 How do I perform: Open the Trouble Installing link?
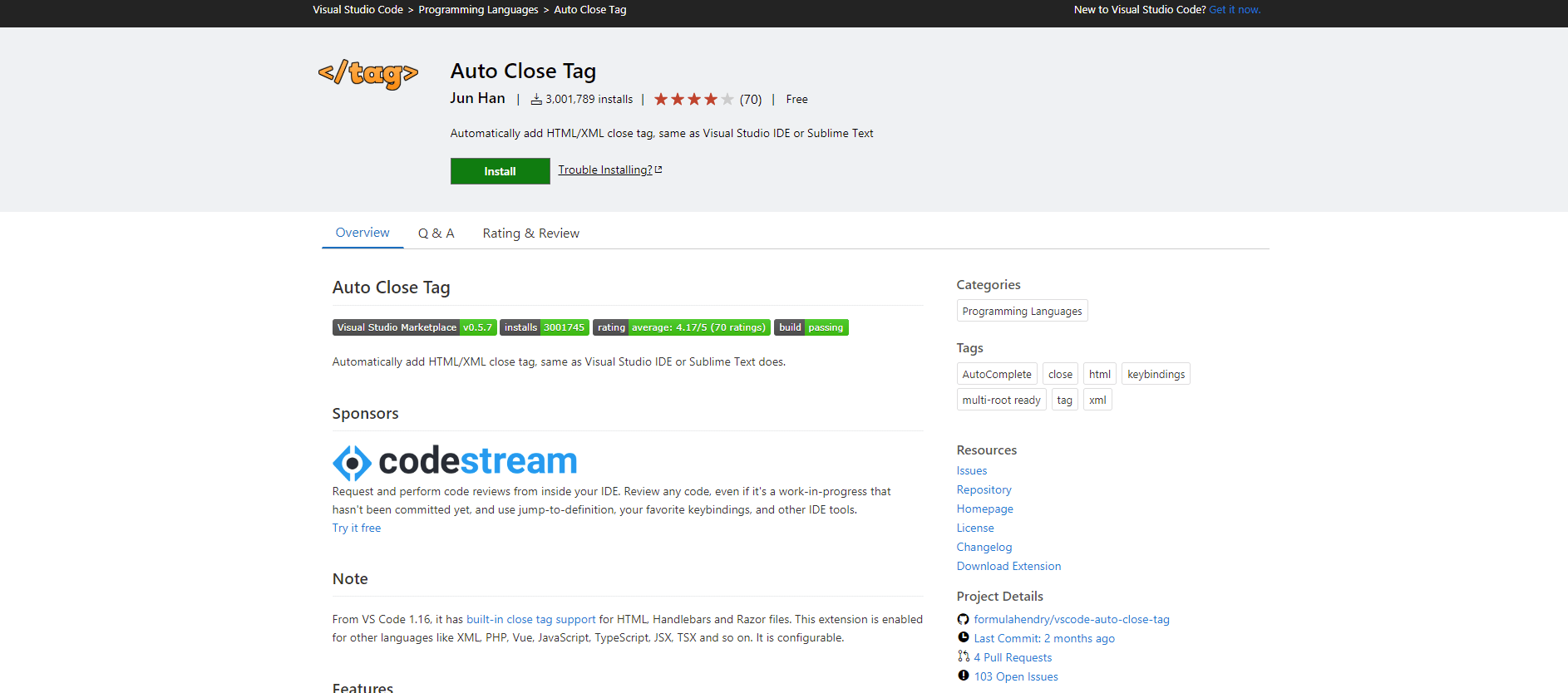pyautogui.click(x=605, y=170)
